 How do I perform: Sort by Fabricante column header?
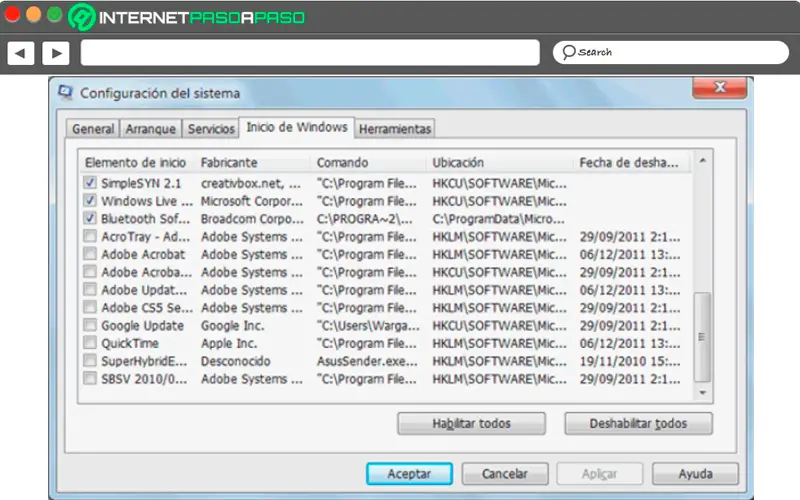[x=254, y=163]
